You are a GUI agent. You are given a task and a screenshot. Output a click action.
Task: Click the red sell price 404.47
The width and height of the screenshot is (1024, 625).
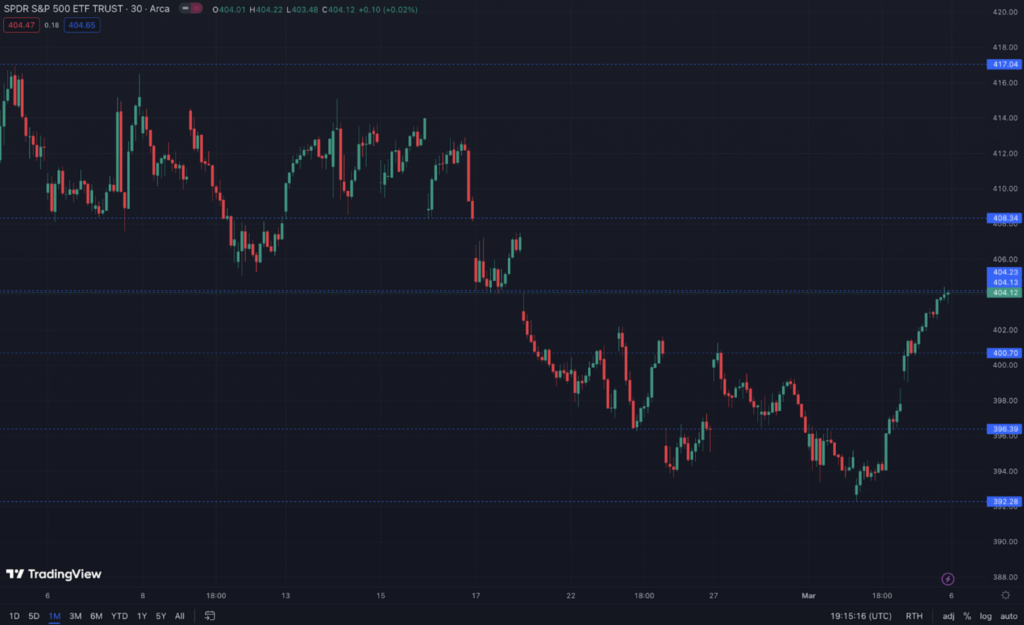point(22,25)
